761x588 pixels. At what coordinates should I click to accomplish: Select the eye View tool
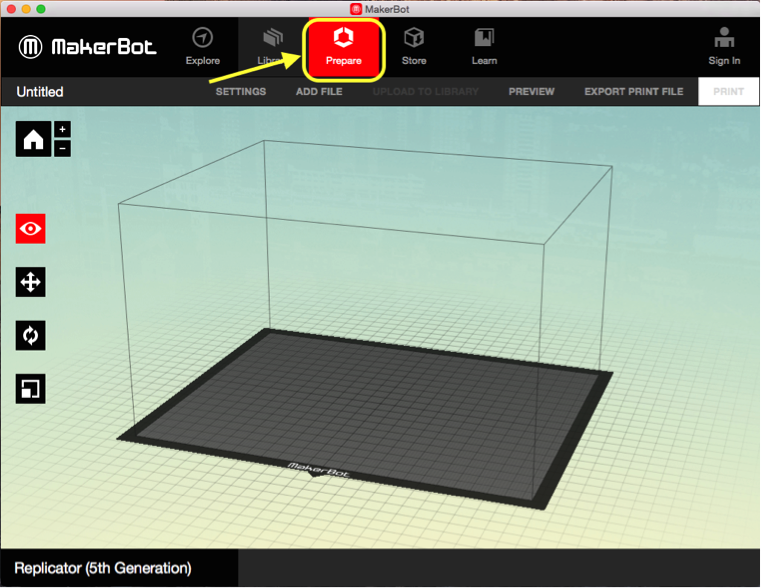tap(31, 229)
